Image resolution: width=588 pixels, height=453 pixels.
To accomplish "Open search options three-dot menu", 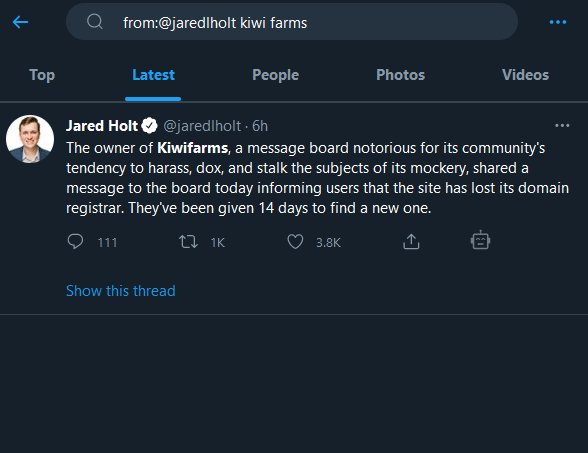I will pos(558,22).
